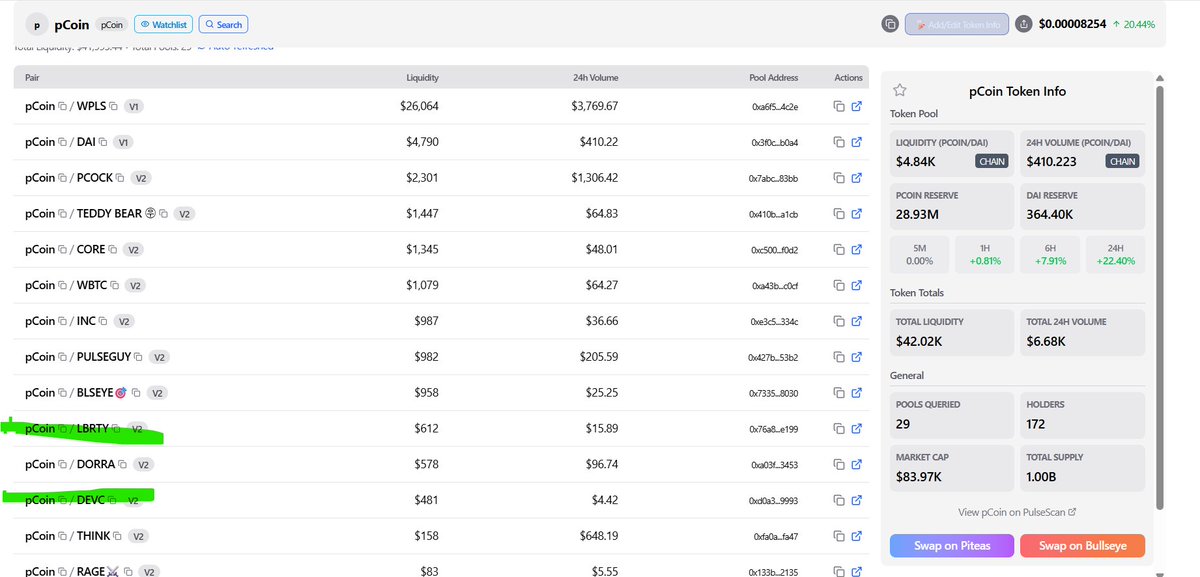Copy PULSEGUY token address in pair column
Screen dimensions: 1200x577
pyautogui.click(x=139, y=357)
